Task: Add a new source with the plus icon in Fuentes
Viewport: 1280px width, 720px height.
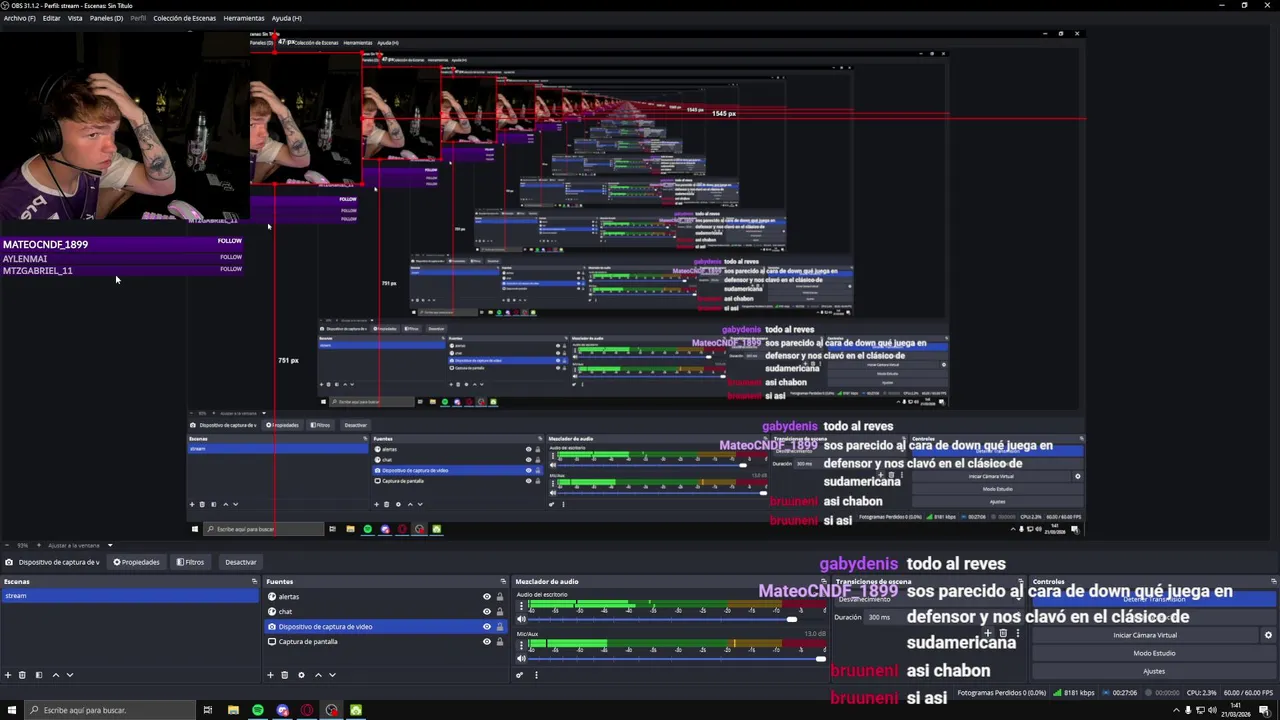Action: point(271,675)
